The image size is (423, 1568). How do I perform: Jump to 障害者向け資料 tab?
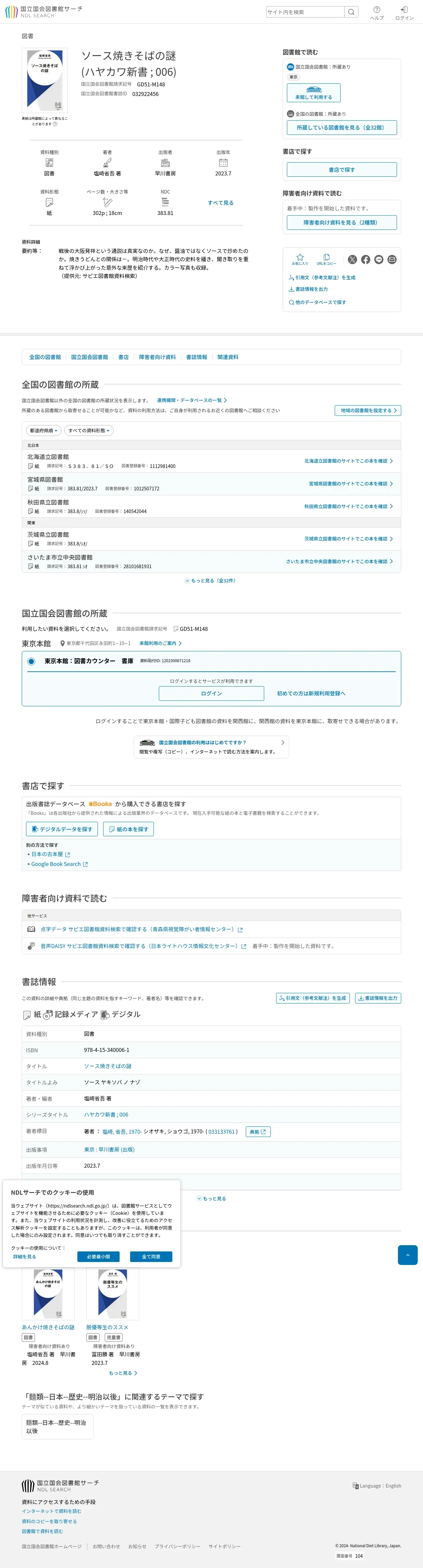coord(157,357)
